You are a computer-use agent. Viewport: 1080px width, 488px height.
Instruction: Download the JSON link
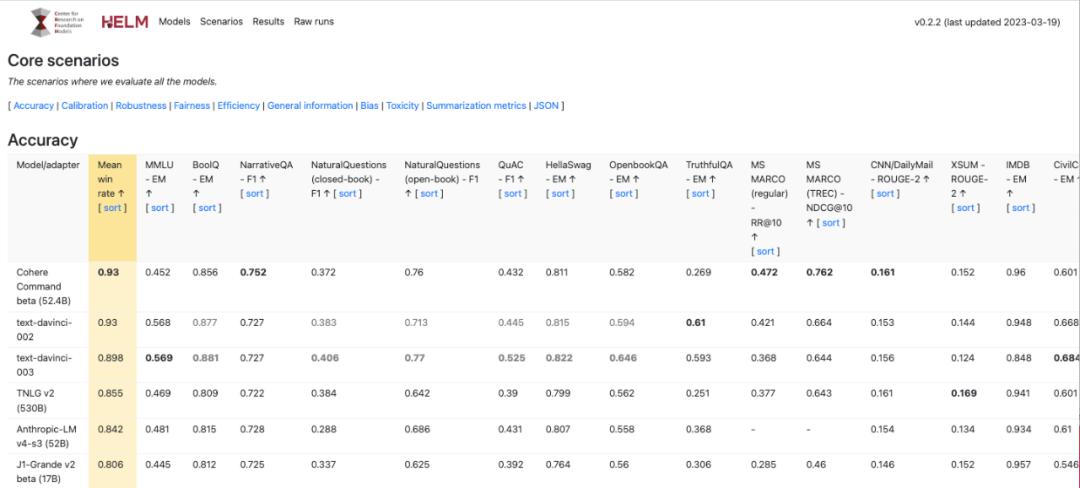coord(547,105)
